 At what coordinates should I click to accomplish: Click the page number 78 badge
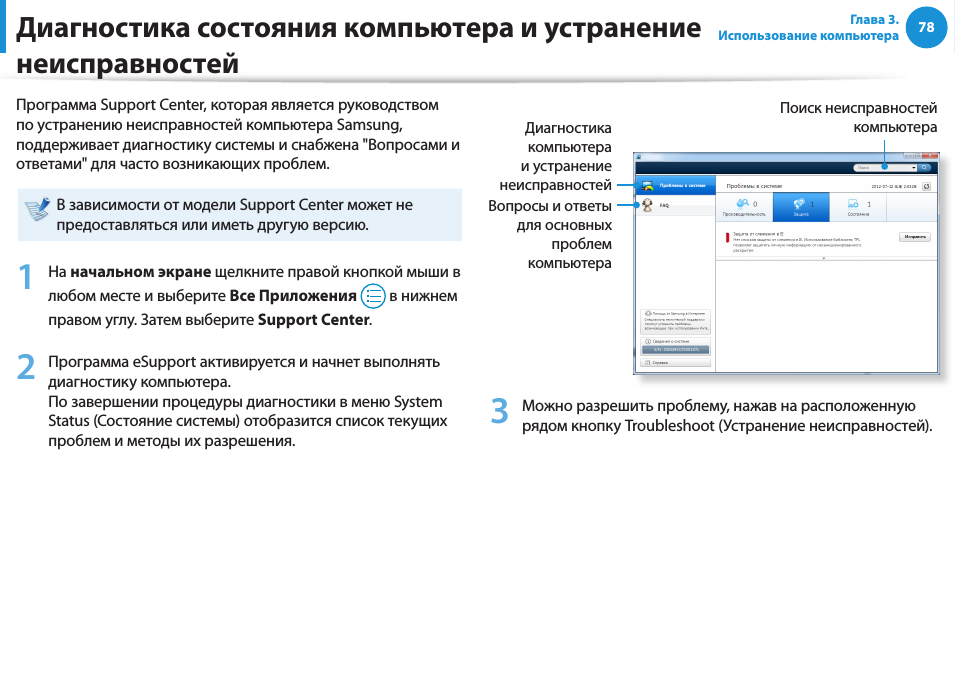pos(926,27)
